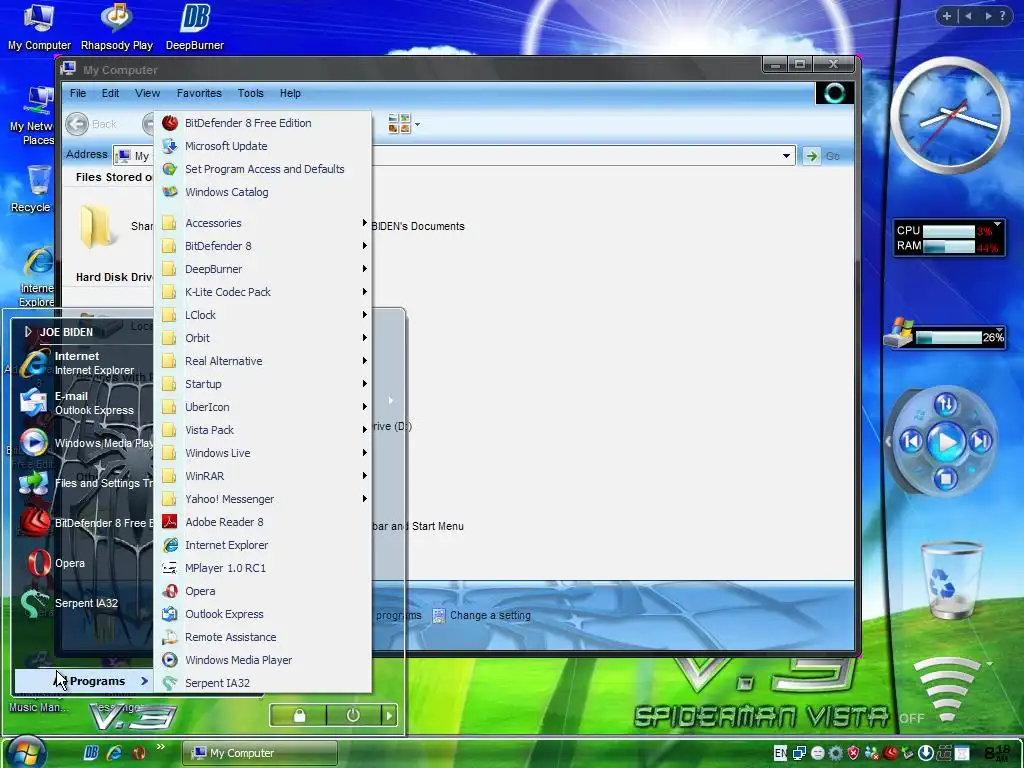Click the power button in Start menu

pos(353,716)
